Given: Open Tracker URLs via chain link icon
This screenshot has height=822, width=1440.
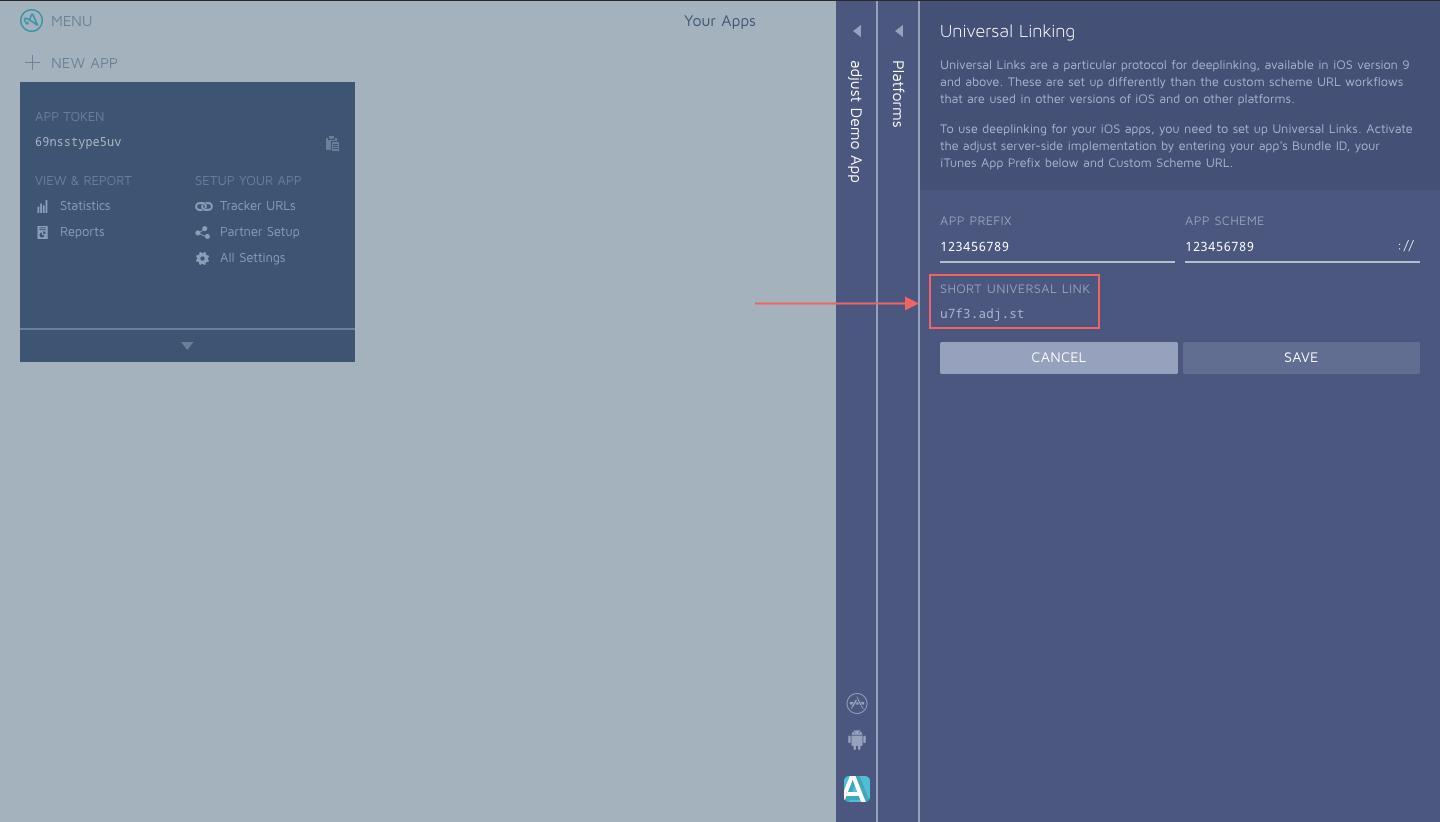Looking at the screenshot, I should tap(204, 205).
